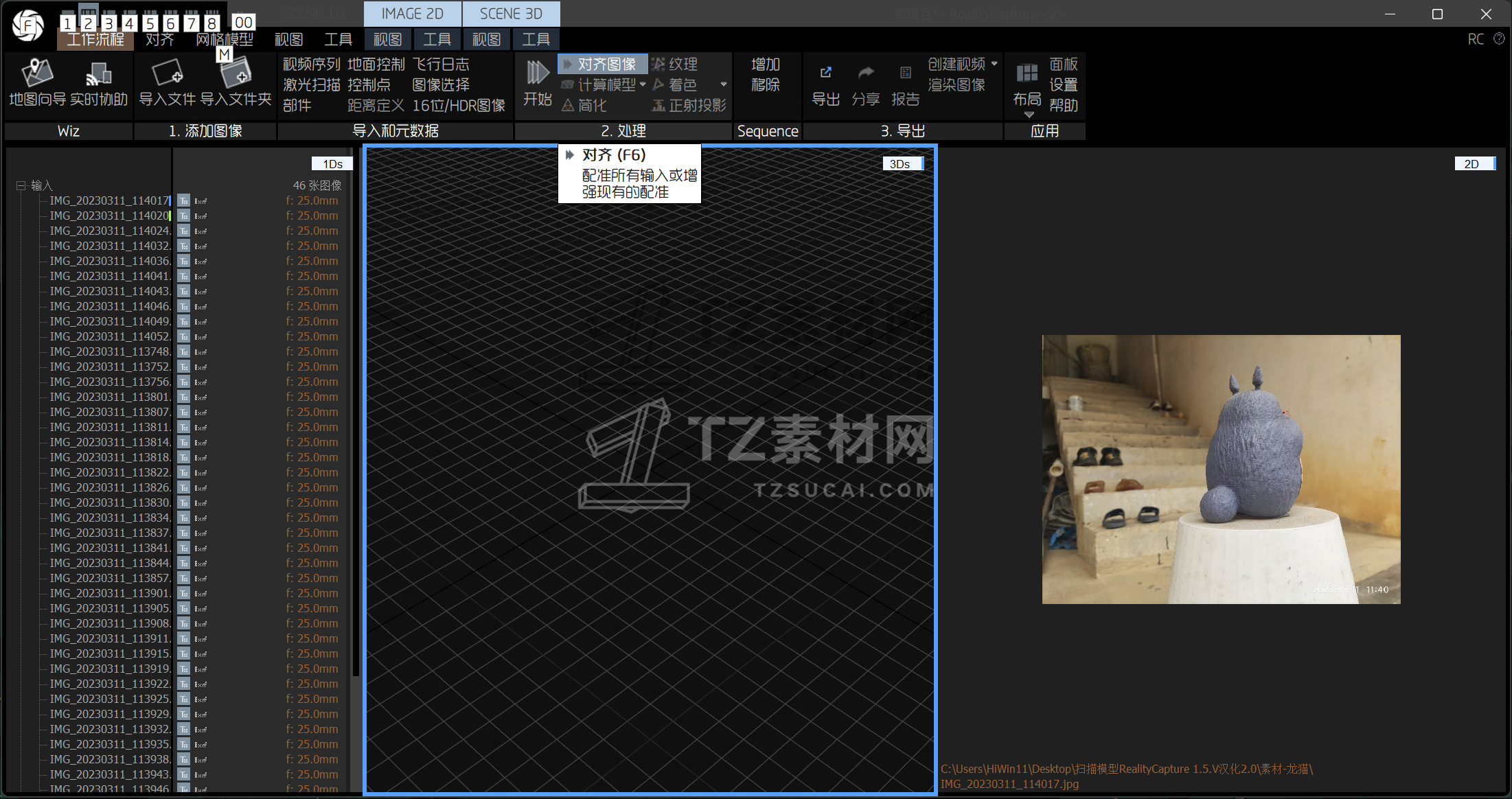
Task: Open the 3Ds view type selector
Action: (x=903, y=163)
